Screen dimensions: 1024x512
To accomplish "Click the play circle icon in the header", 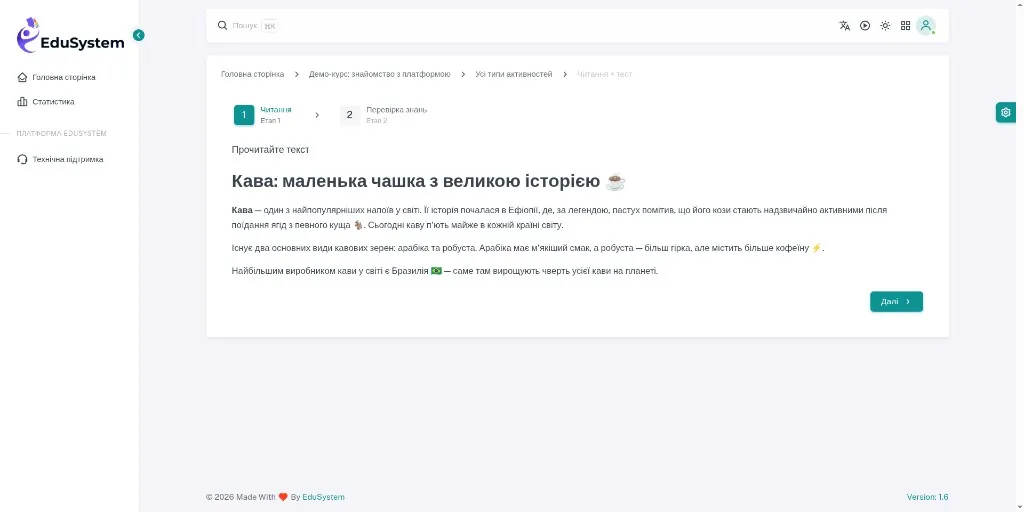I will click(865, 25).
